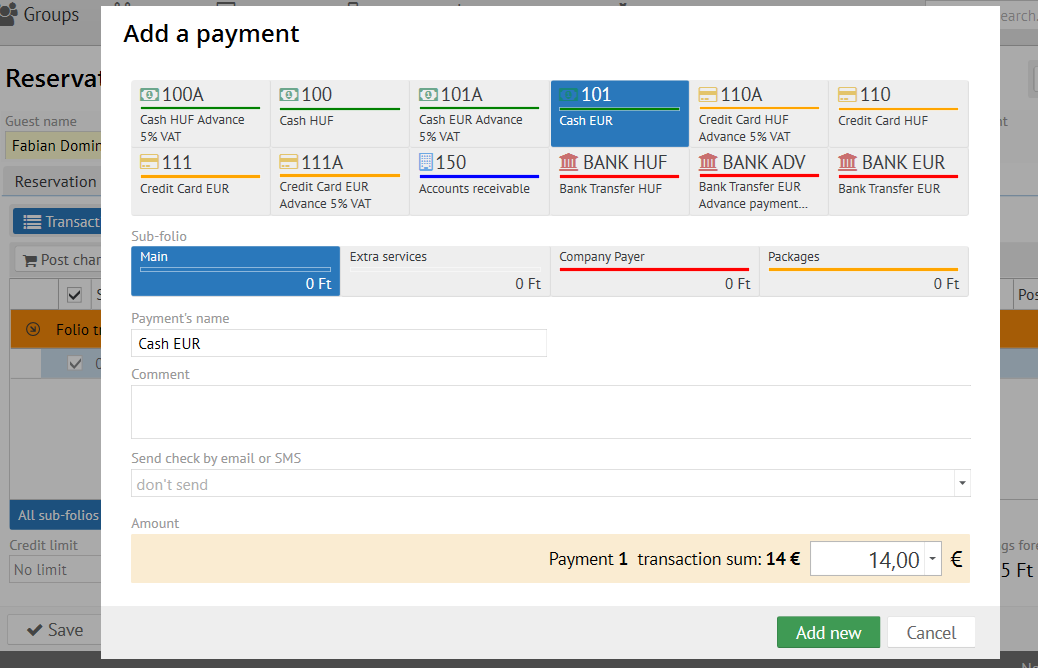Choose the 100 Cash HUF payment type
The width and height of the screenshot is (1038, 668).
tap(340, 113)
